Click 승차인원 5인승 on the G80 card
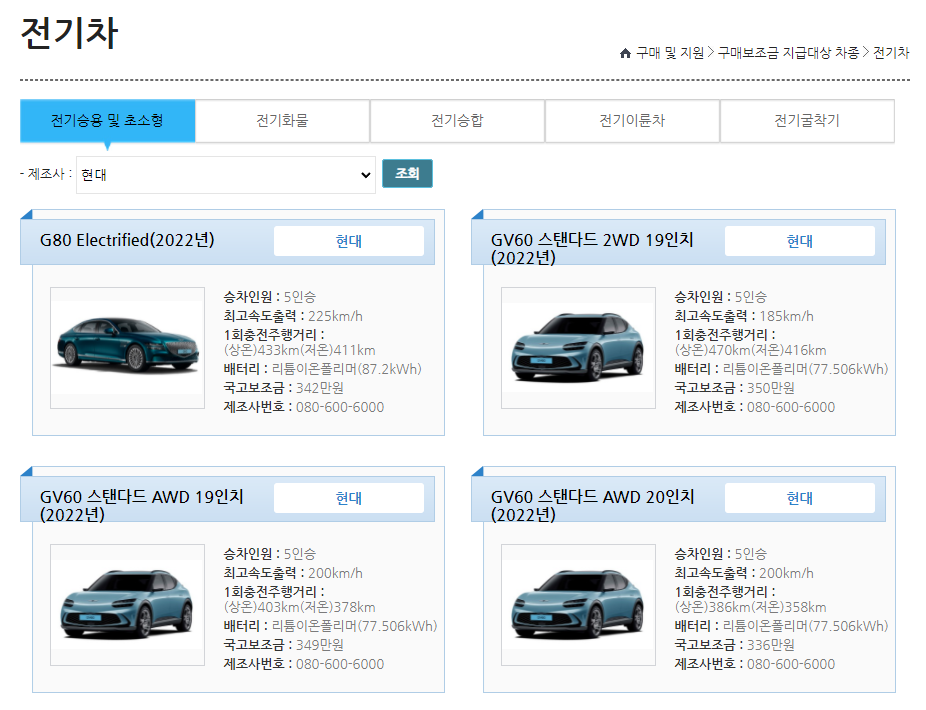The height and width of the screenshot is (710, 926). [269, 297]
